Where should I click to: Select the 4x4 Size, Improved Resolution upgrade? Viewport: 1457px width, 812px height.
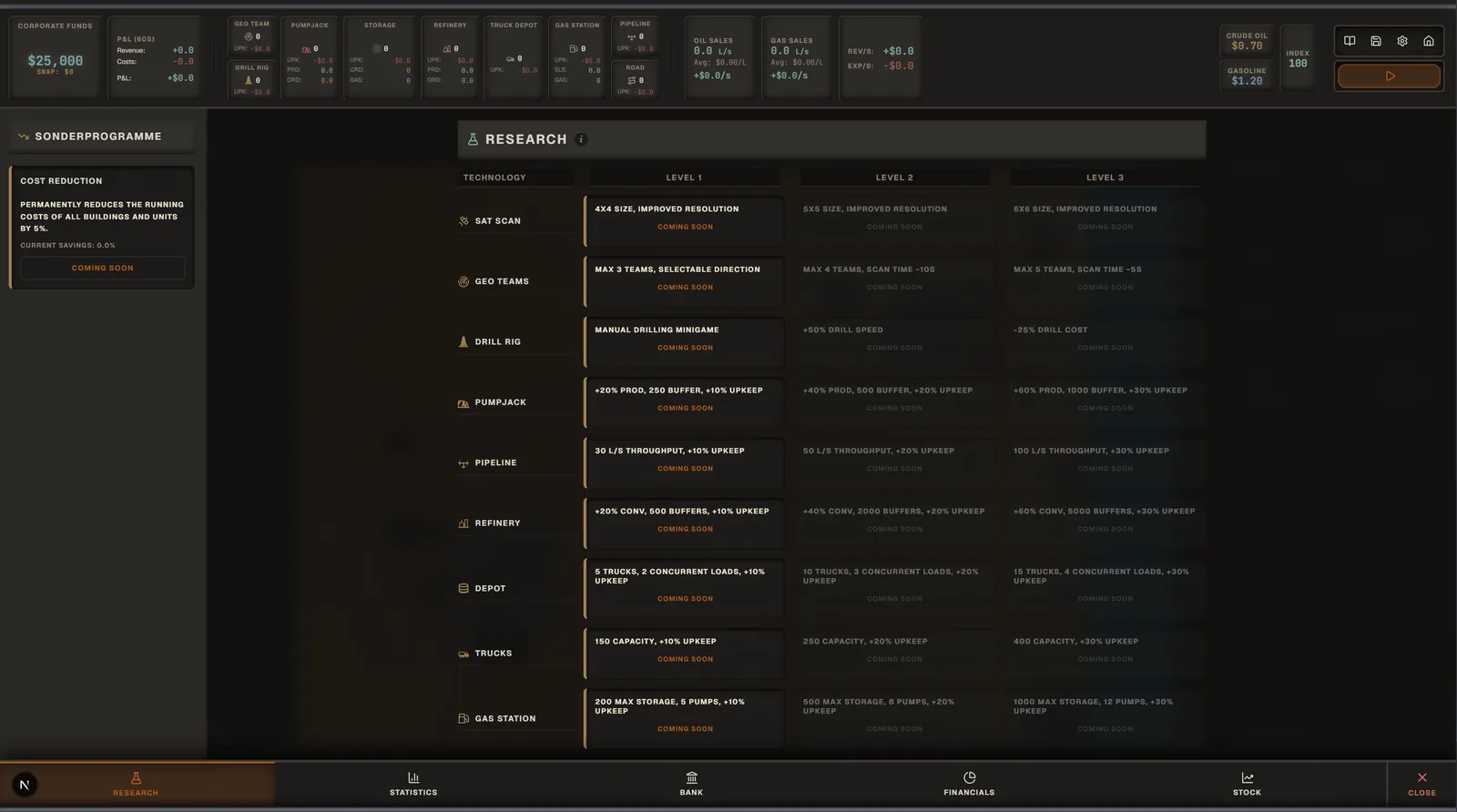click(x=684, y=220)
